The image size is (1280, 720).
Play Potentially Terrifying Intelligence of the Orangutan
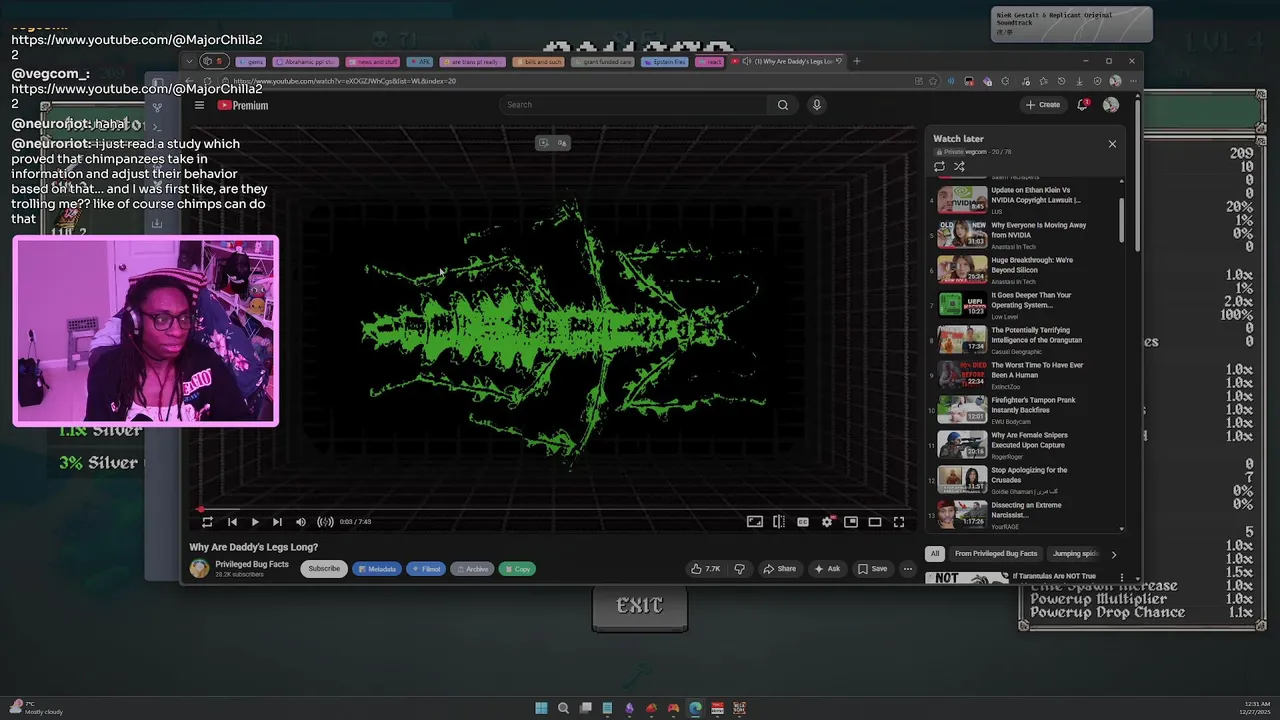(x=1027, y=338)
